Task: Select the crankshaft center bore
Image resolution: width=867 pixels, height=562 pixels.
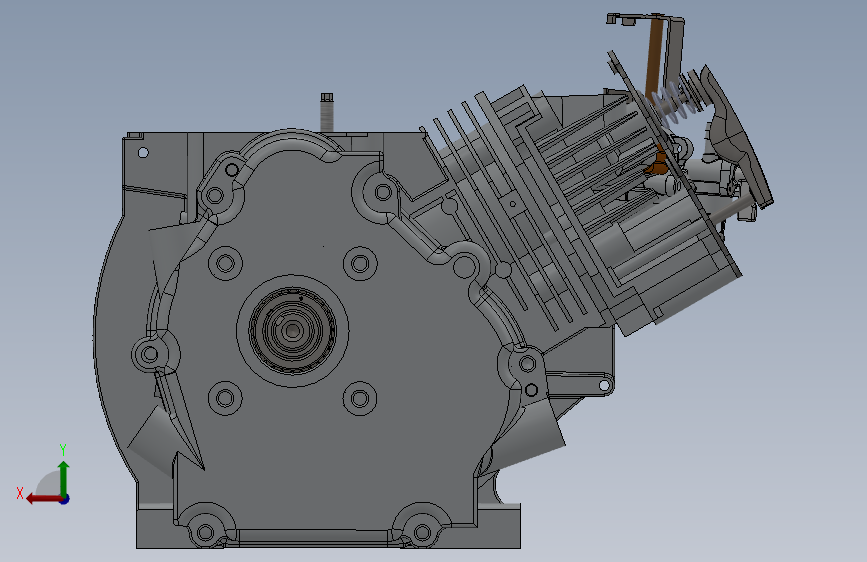Action: point(292,331)
